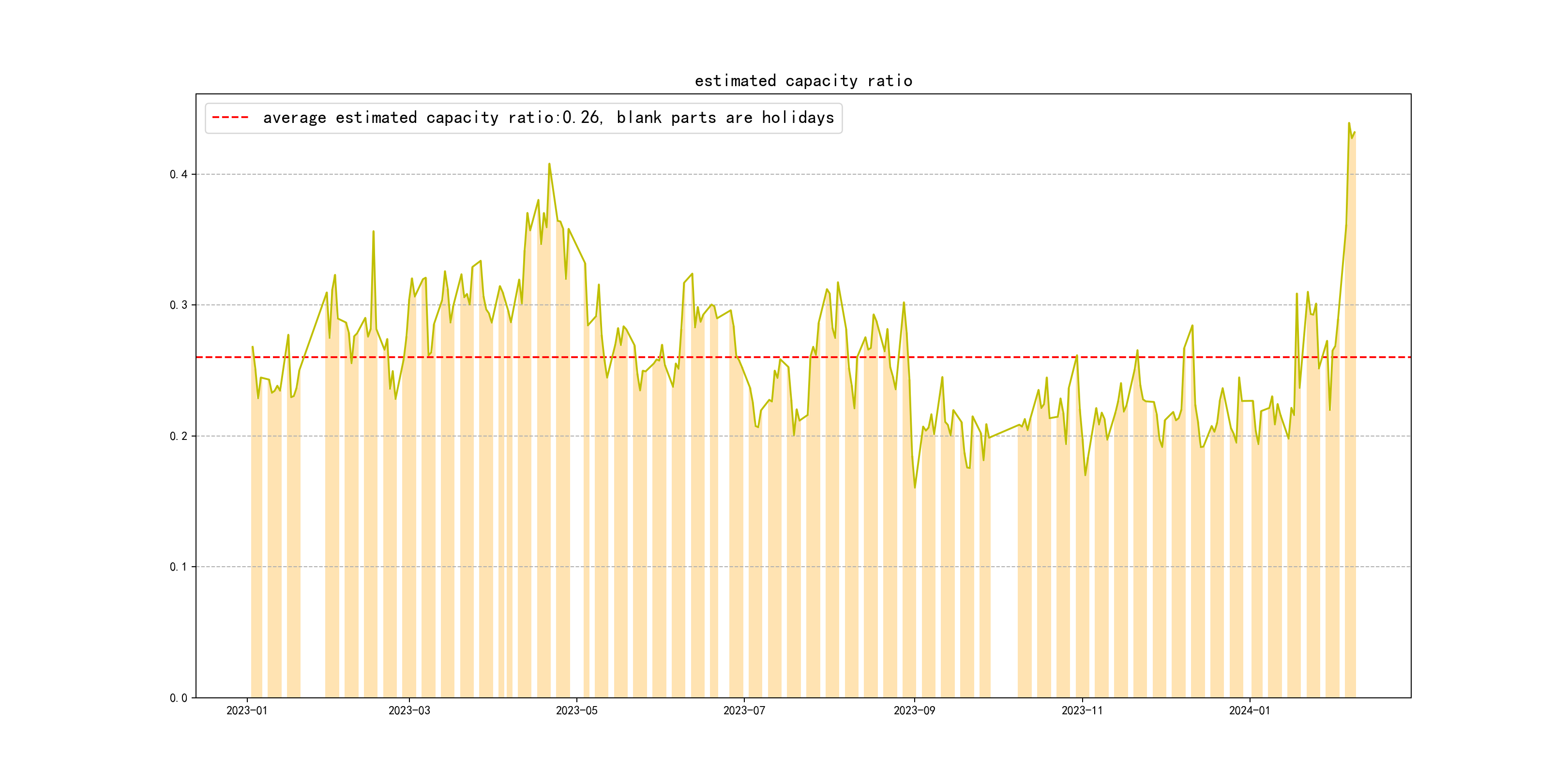Image resolution: width=1568 pixels, height=784 pixels.
Task: Click the blank holiday gap in late January 2023
Action: (312, 548)
